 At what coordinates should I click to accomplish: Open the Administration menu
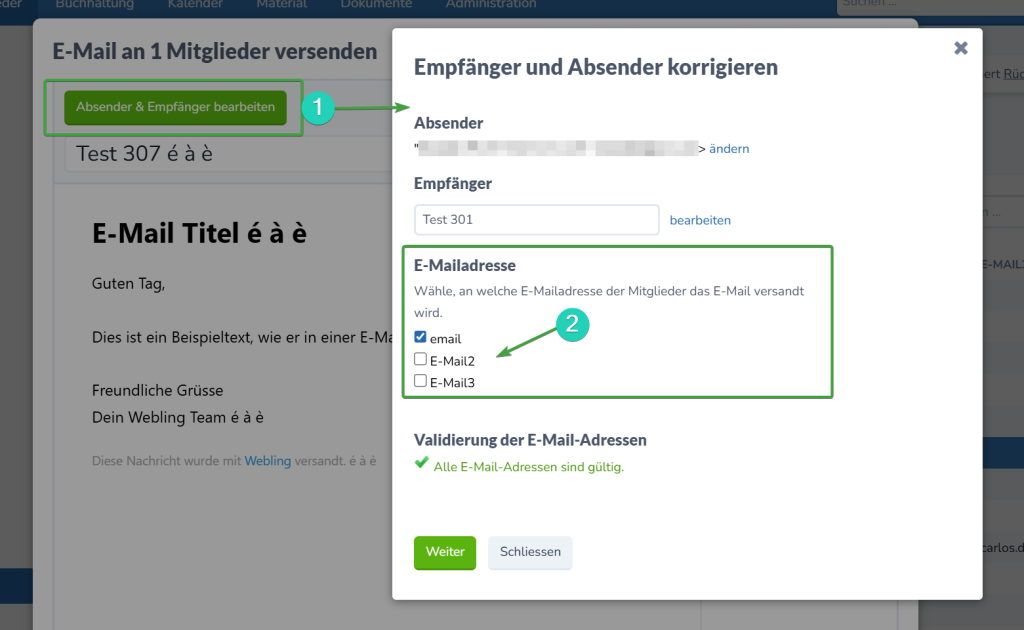pos(491,5)
